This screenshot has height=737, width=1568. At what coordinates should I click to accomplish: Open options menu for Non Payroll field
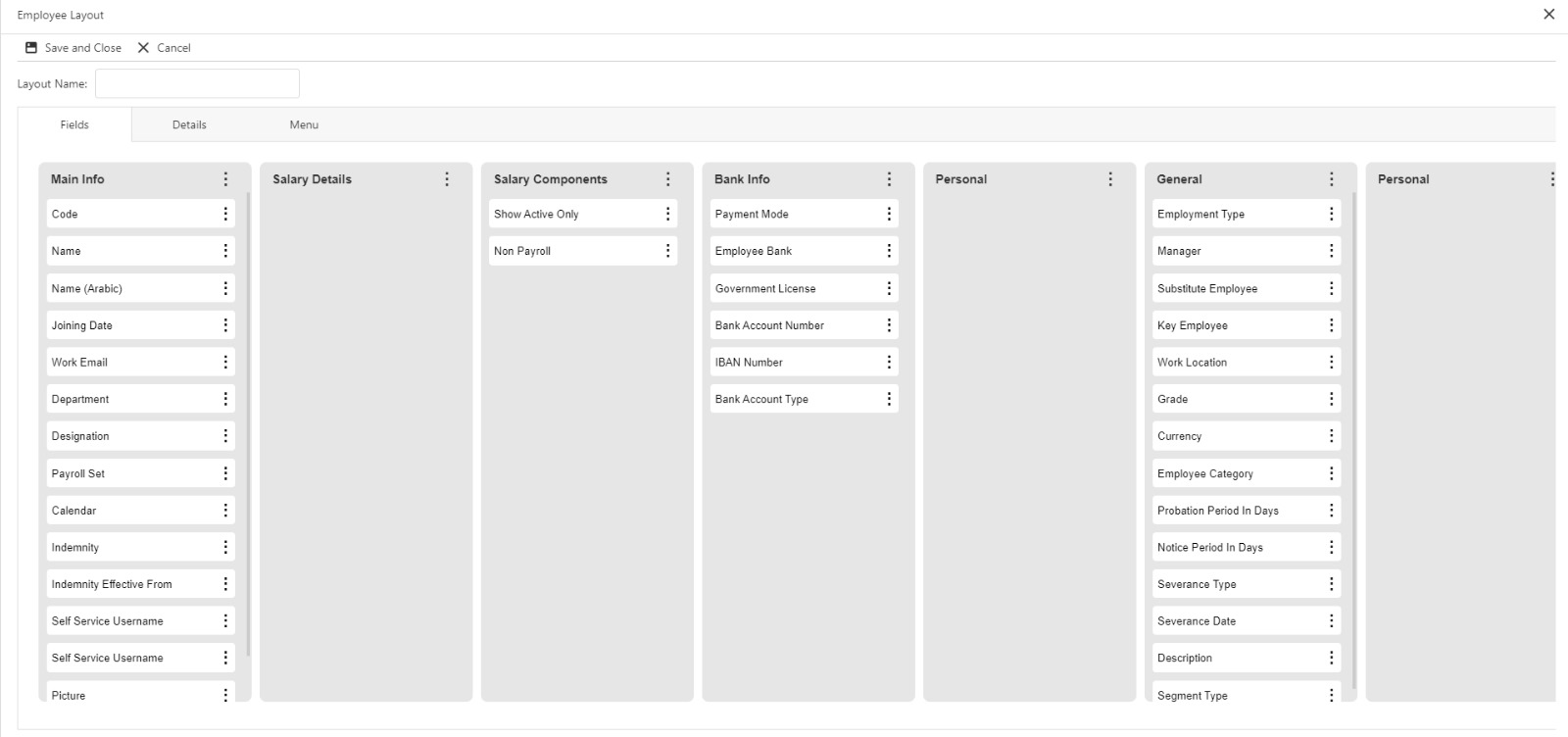667,251
